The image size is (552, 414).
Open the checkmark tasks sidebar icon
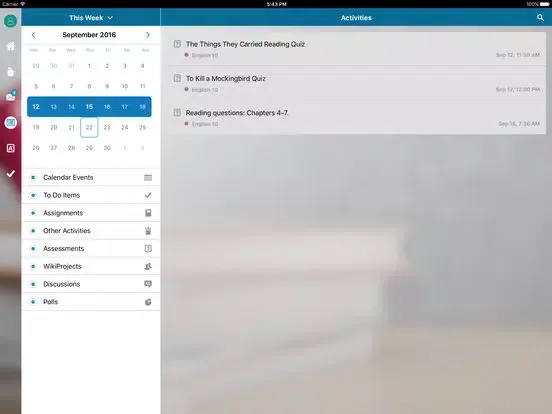pyautogui.click(x=11, y=174)
